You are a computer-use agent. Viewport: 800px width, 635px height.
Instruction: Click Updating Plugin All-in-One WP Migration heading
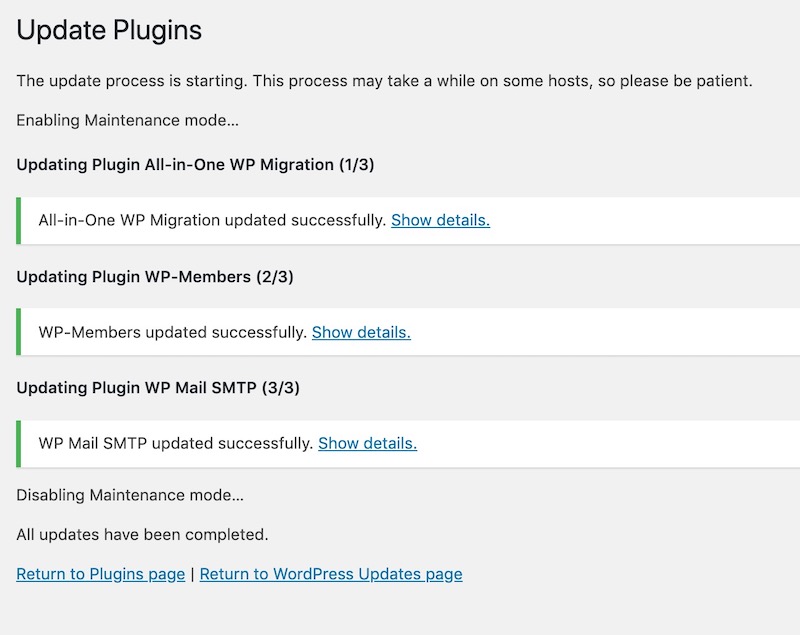(195, 165)
